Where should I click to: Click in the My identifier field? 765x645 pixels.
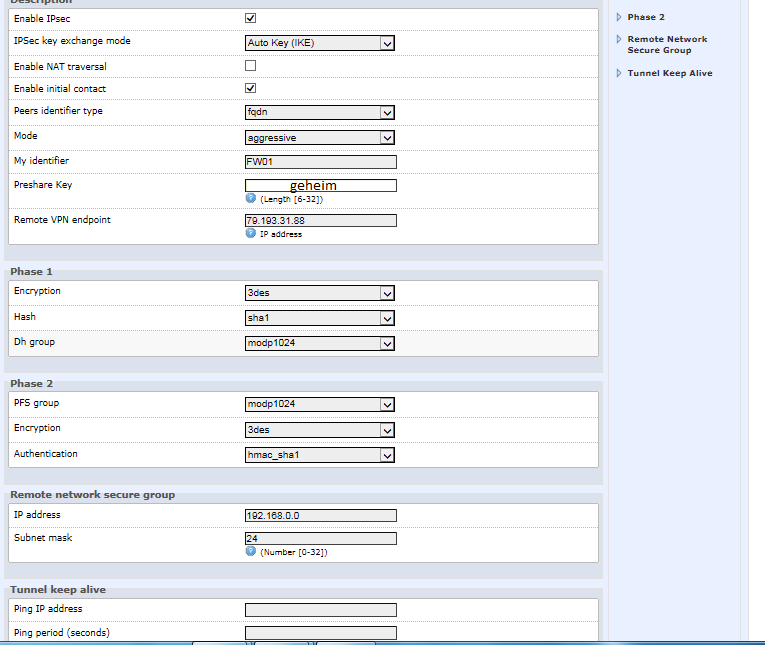coord(320,162)
